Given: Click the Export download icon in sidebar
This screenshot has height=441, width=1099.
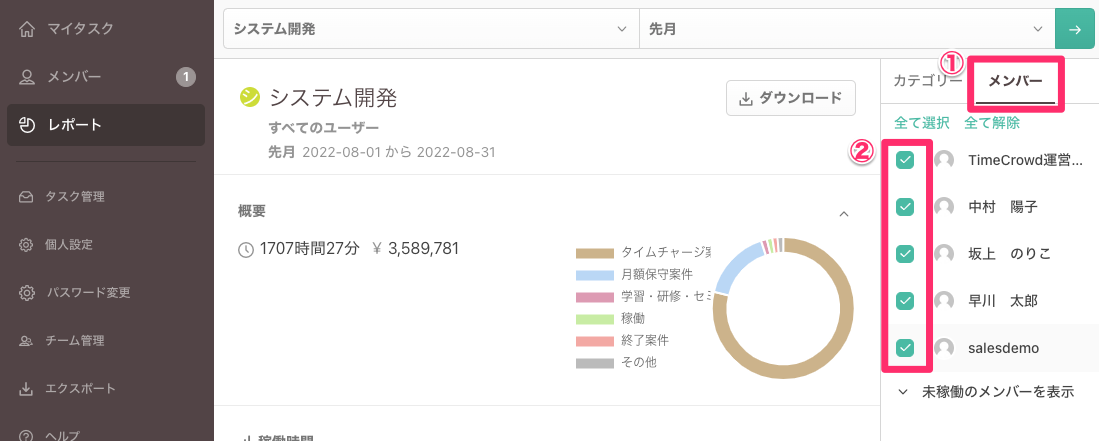Looking at the screenshot, I should pyautogui.click(x=27, y=389).
